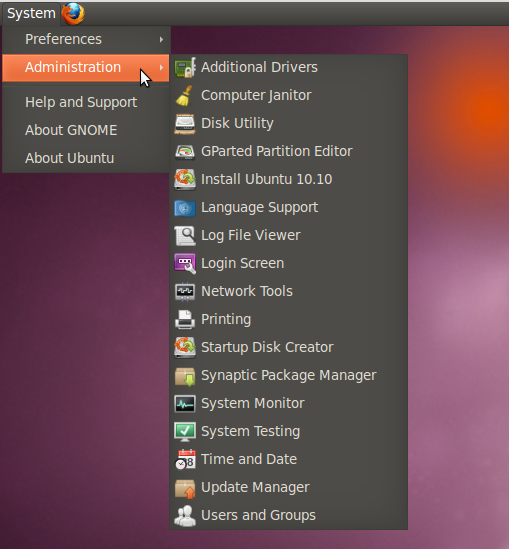Open Login Screen label
Image resolution: width=509 pixels, height=549 pixels.
pyautogui.click(x=243, y=263)
